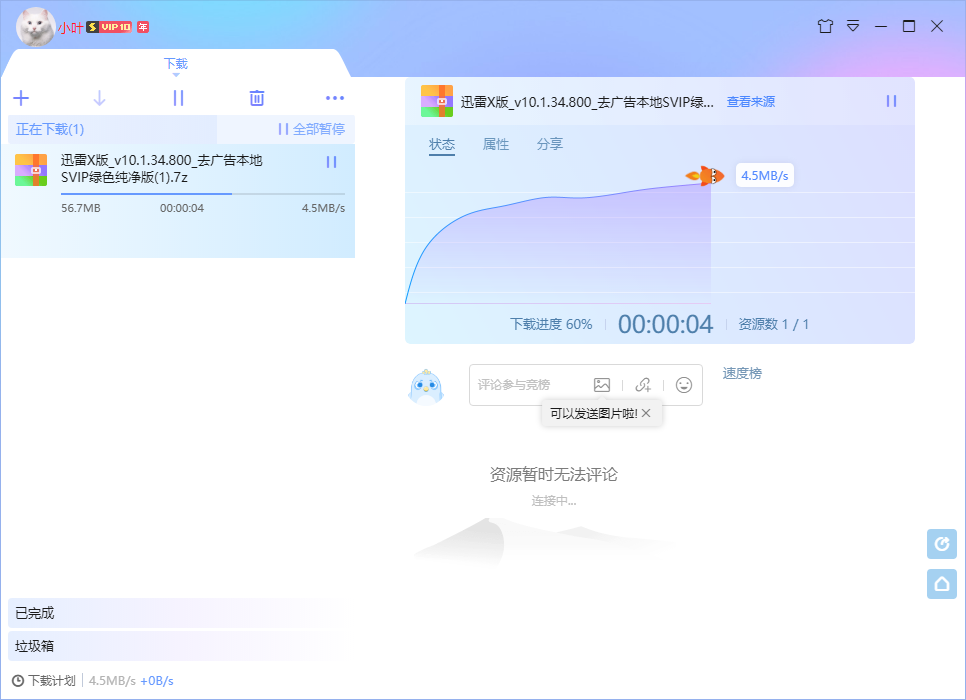Image resolution: width=966 pixels, height=700 pixels.
Task: Open the emoji smiley picker
Action: coord(684,385)
